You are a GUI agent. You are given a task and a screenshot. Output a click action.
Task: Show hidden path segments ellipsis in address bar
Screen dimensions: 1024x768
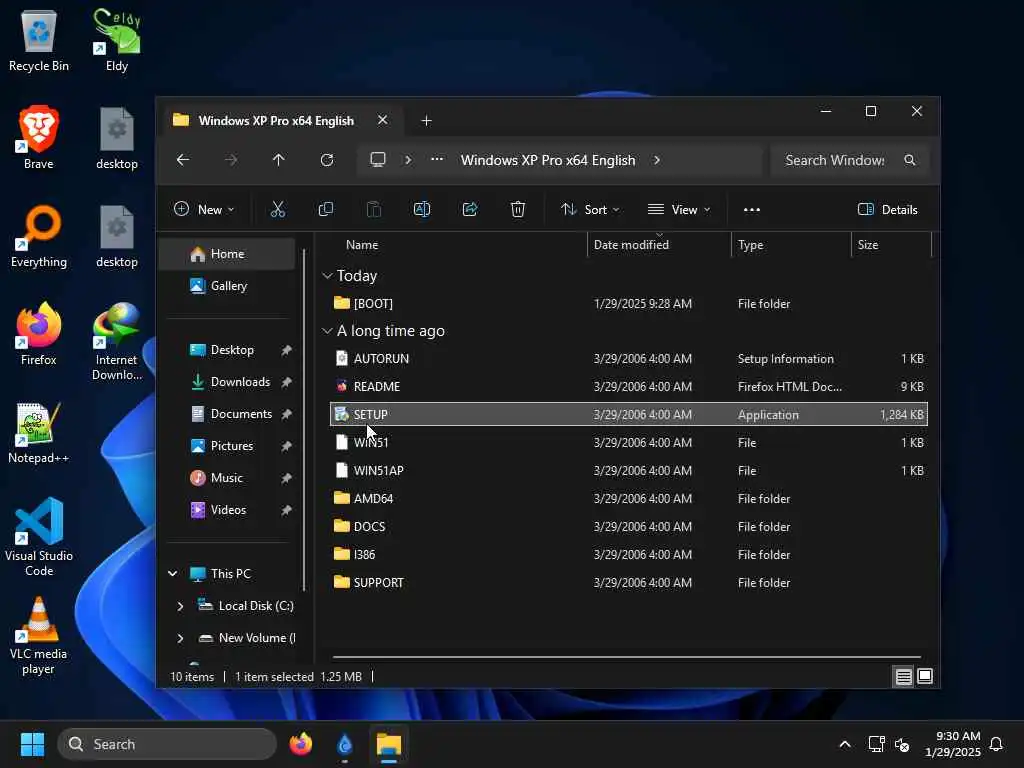(437, 159)
